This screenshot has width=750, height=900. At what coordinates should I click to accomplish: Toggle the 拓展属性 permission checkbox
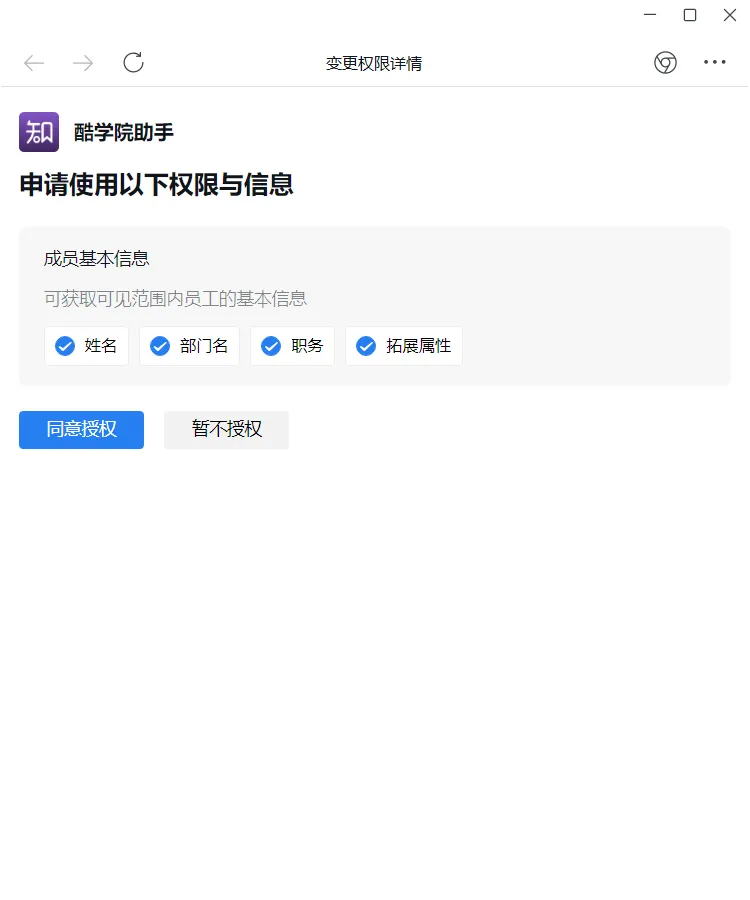(366, 346)
